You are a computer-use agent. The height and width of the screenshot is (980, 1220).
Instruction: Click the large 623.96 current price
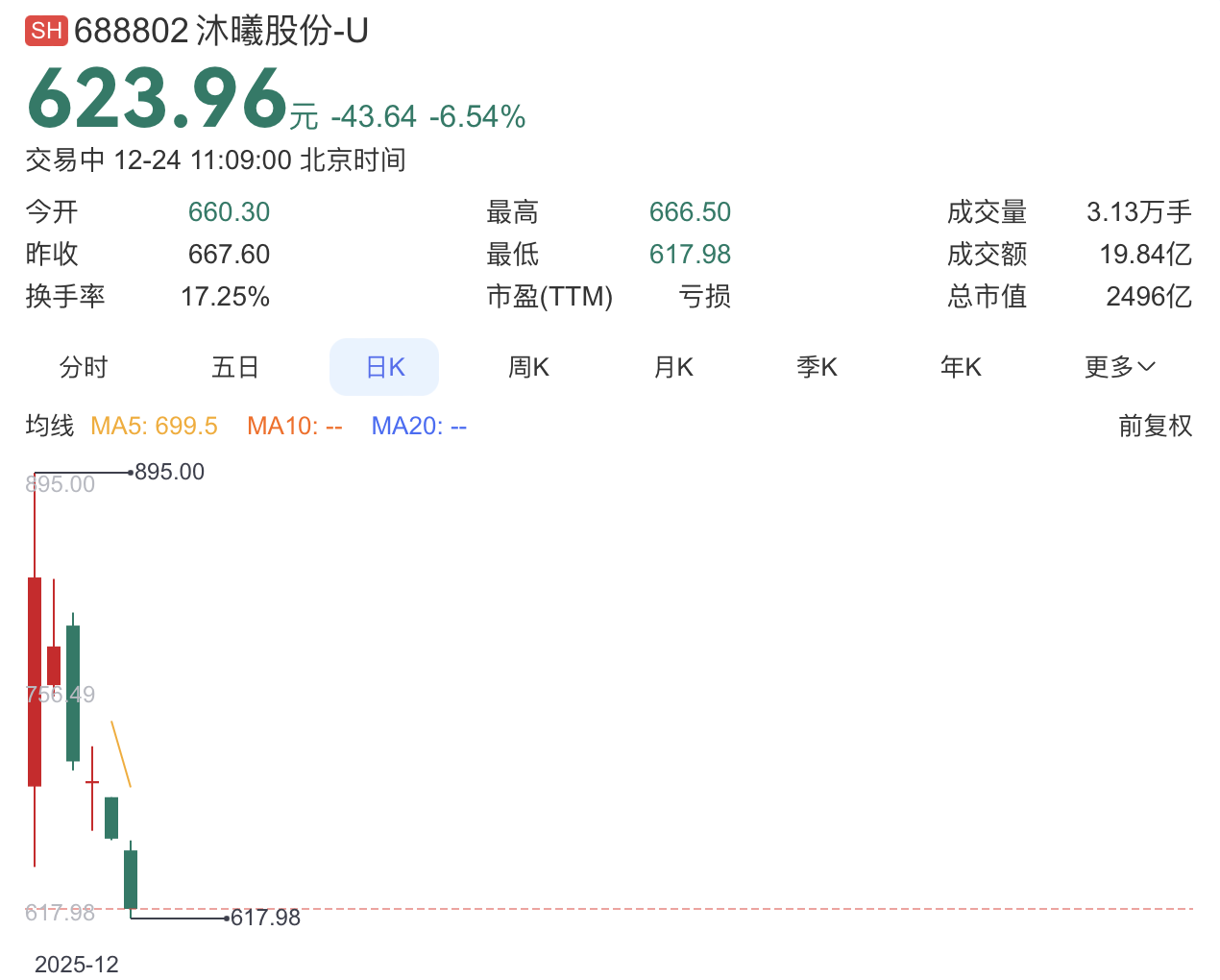[159, 99]
